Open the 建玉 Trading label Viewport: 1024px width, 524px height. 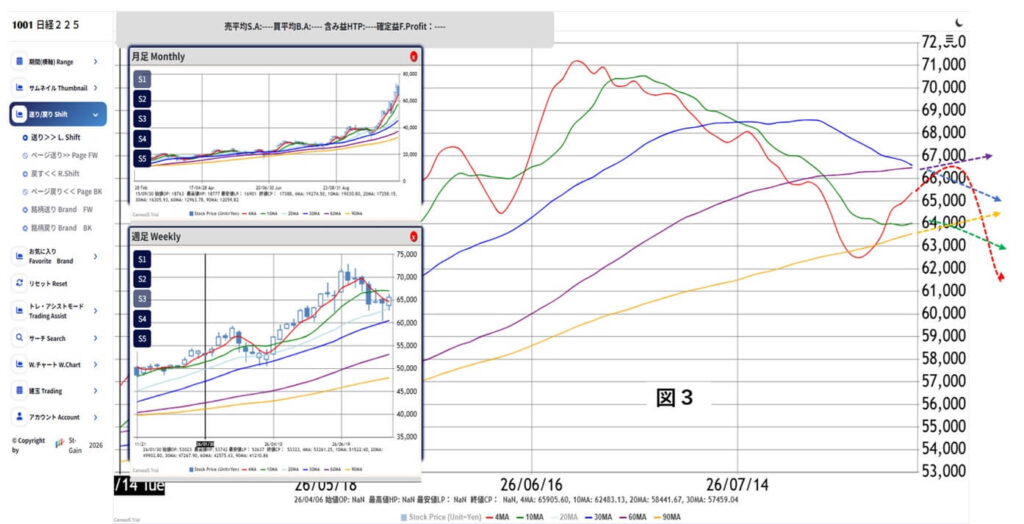tap(46, 391)
